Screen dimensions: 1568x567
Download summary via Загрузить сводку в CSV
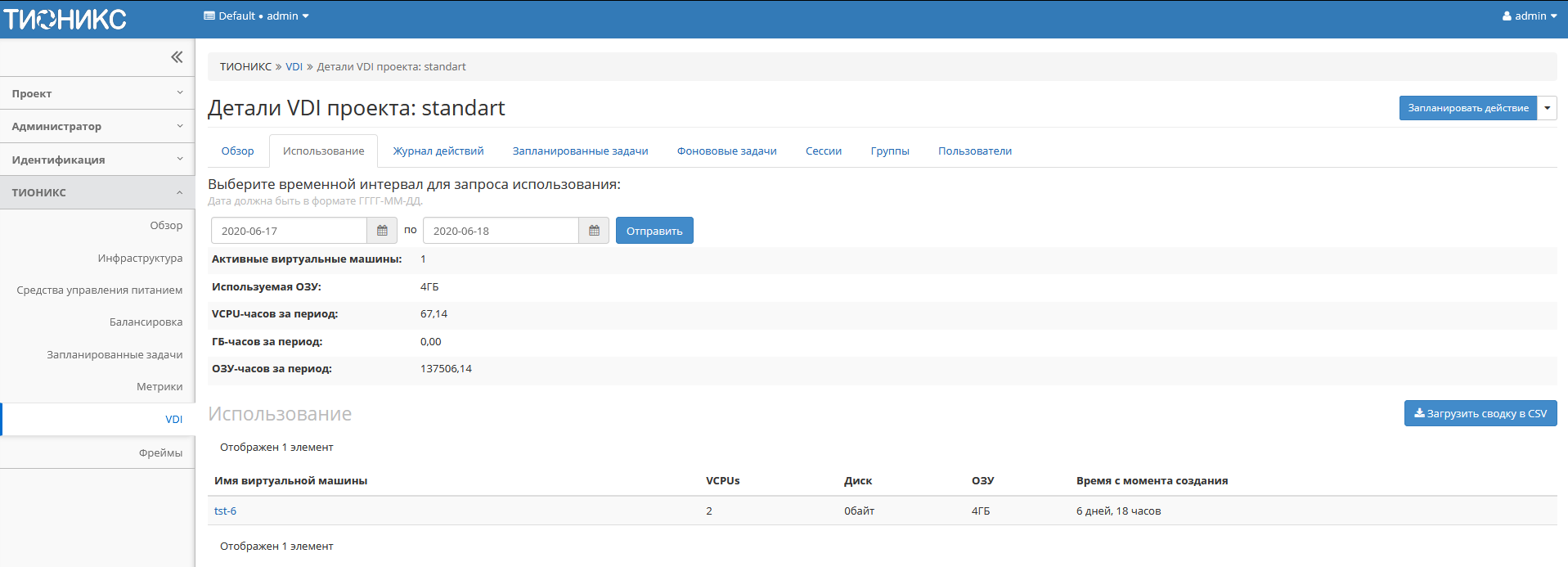pyautogui.click(x=1480, y=414)
